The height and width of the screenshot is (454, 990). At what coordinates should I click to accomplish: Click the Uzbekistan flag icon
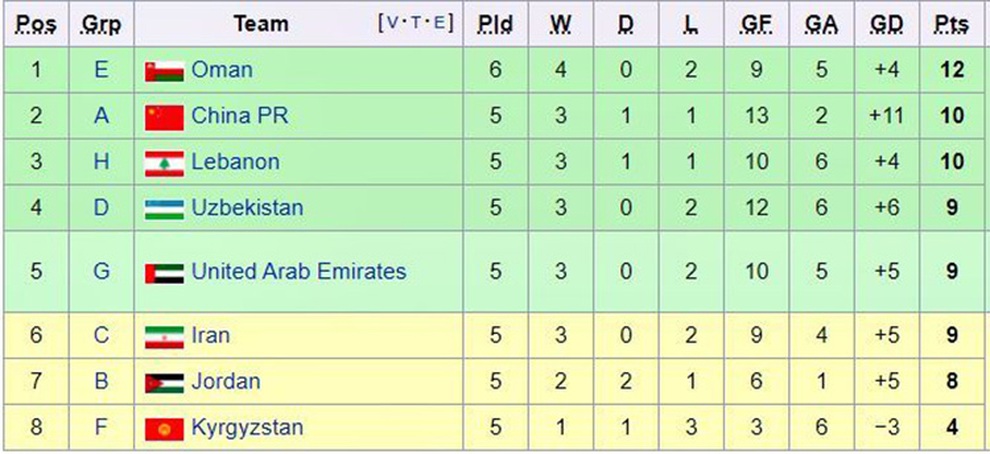pos(164,209)
